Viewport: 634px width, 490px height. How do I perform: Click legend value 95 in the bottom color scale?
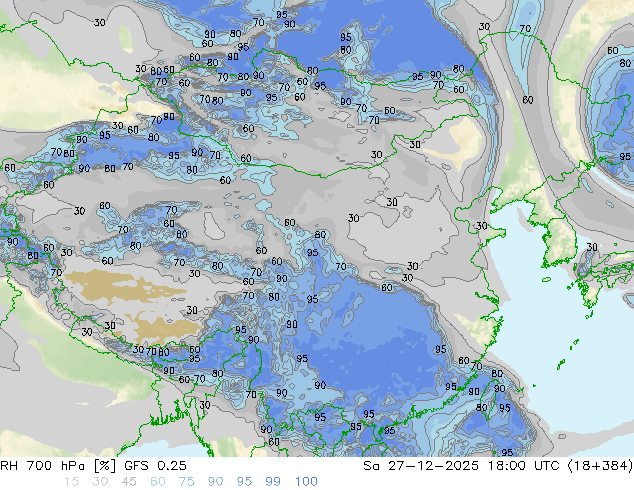click(x=244, y=482)
